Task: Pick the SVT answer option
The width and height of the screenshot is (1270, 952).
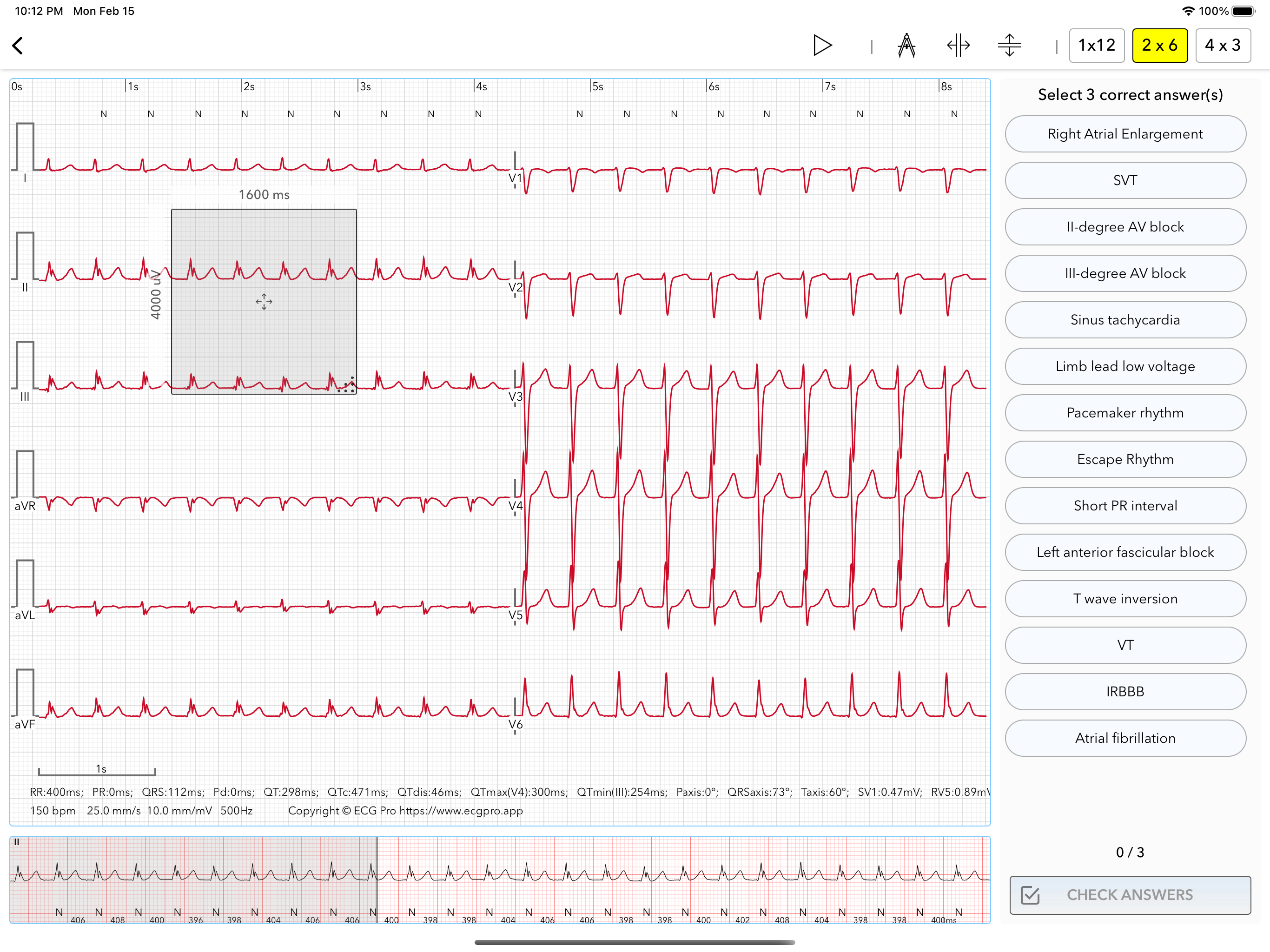Action: coord(1125,180)
